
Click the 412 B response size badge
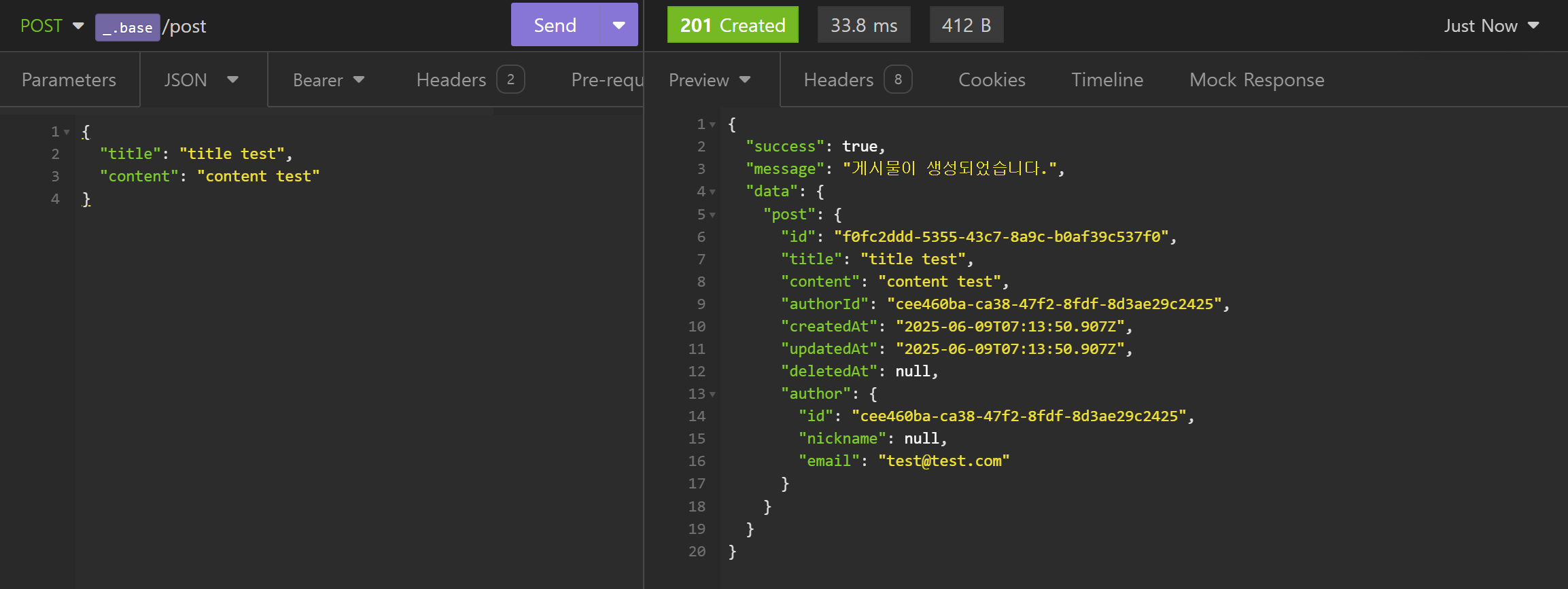[x=966, y=25]
